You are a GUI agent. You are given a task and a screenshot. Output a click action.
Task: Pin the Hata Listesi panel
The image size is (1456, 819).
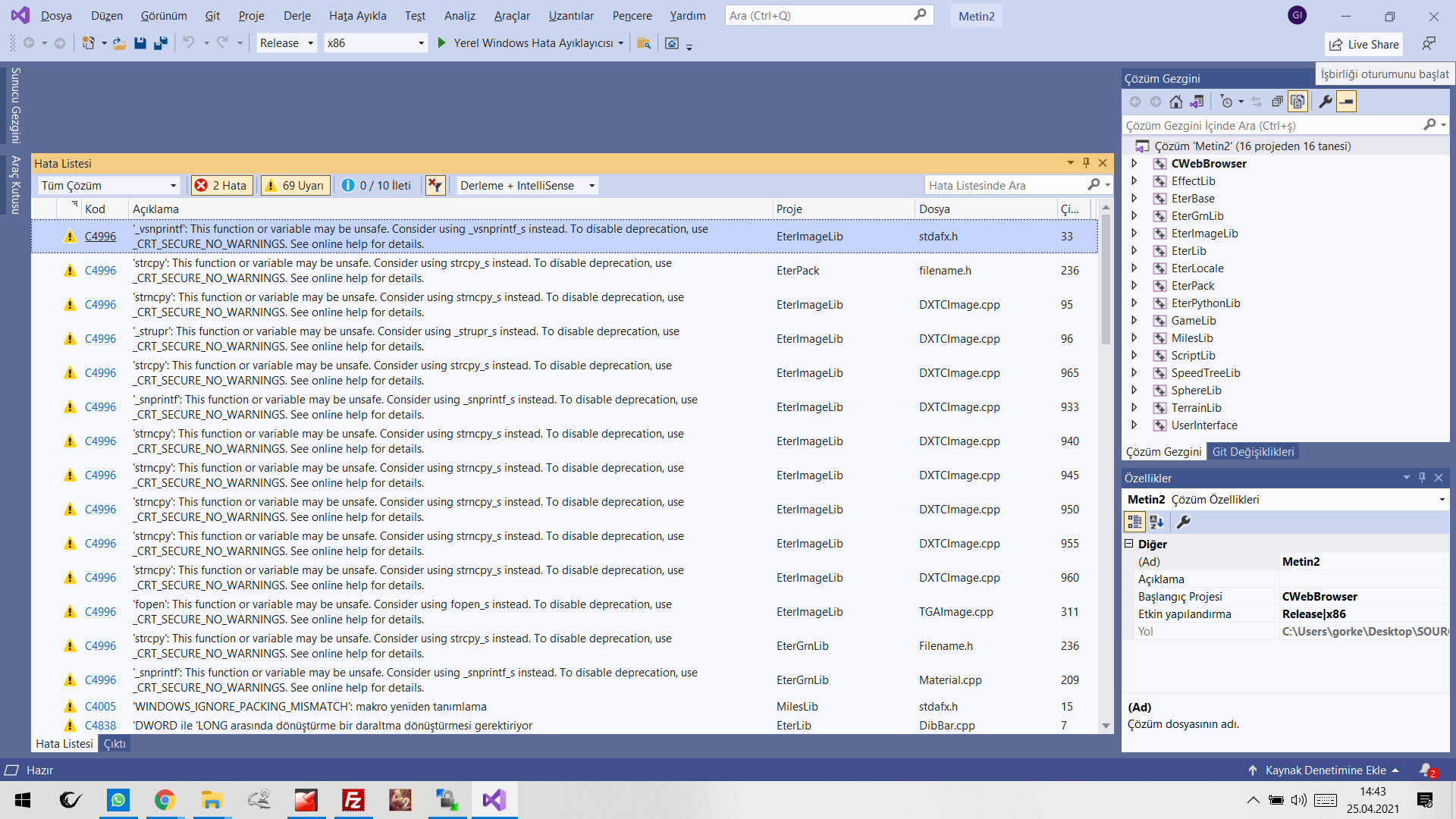pyautogui.click(x=1086, y=163)
